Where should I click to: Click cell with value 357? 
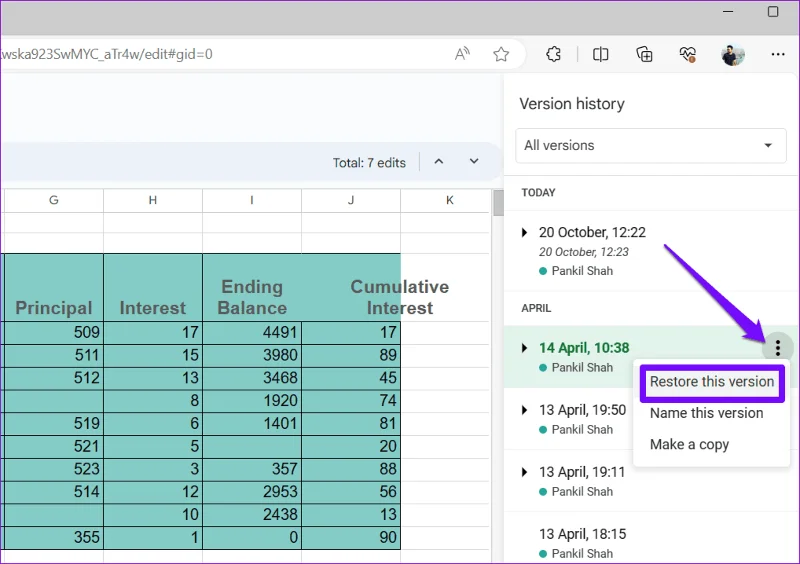coord(252,469)
